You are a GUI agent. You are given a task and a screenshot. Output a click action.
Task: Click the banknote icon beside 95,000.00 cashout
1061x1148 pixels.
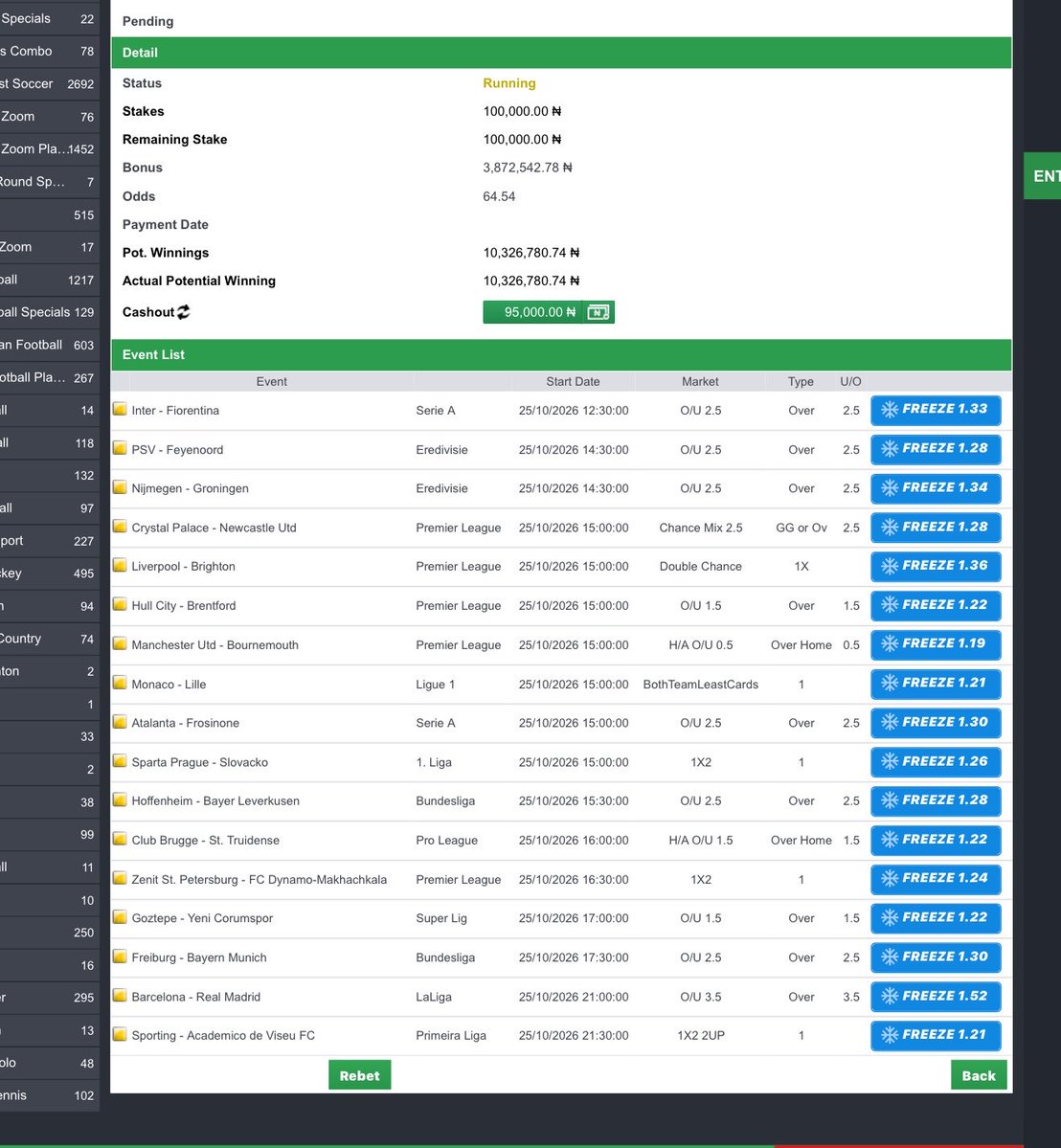click(x=598, y=313)
